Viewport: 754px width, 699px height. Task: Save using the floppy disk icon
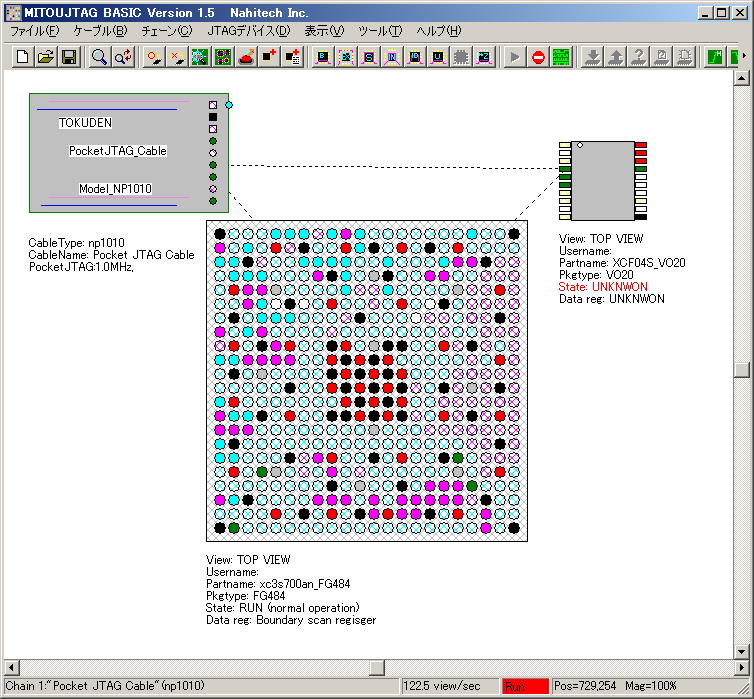pos(69,57)
